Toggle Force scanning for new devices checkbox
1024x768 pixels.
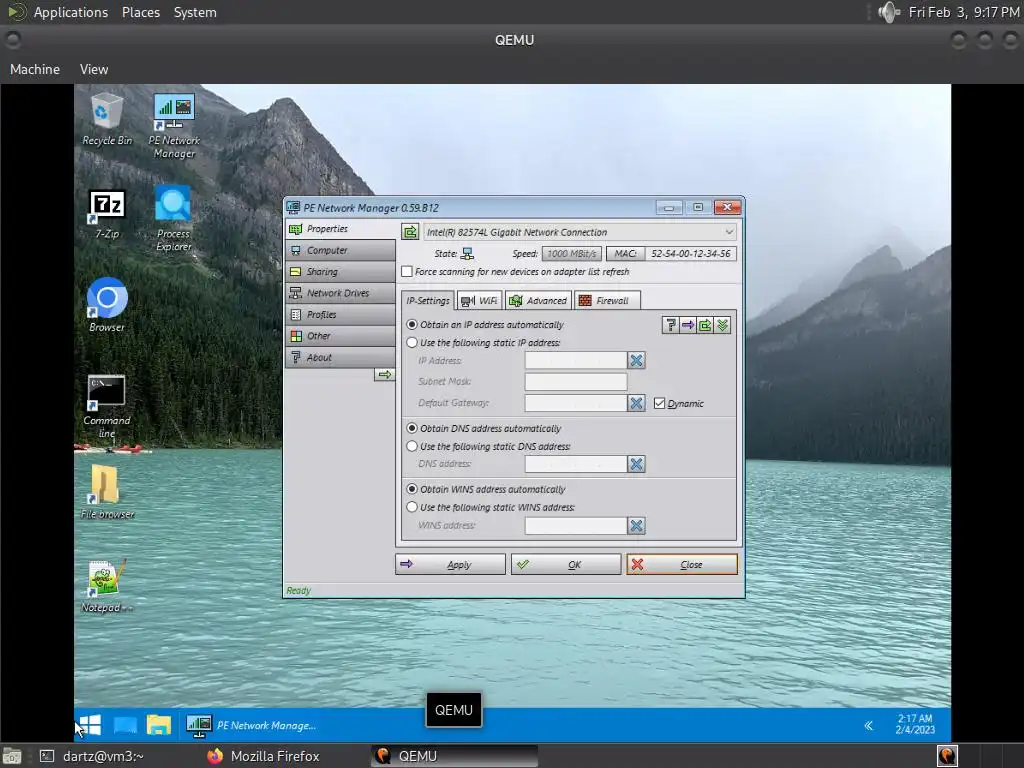(x=407, y=271)
